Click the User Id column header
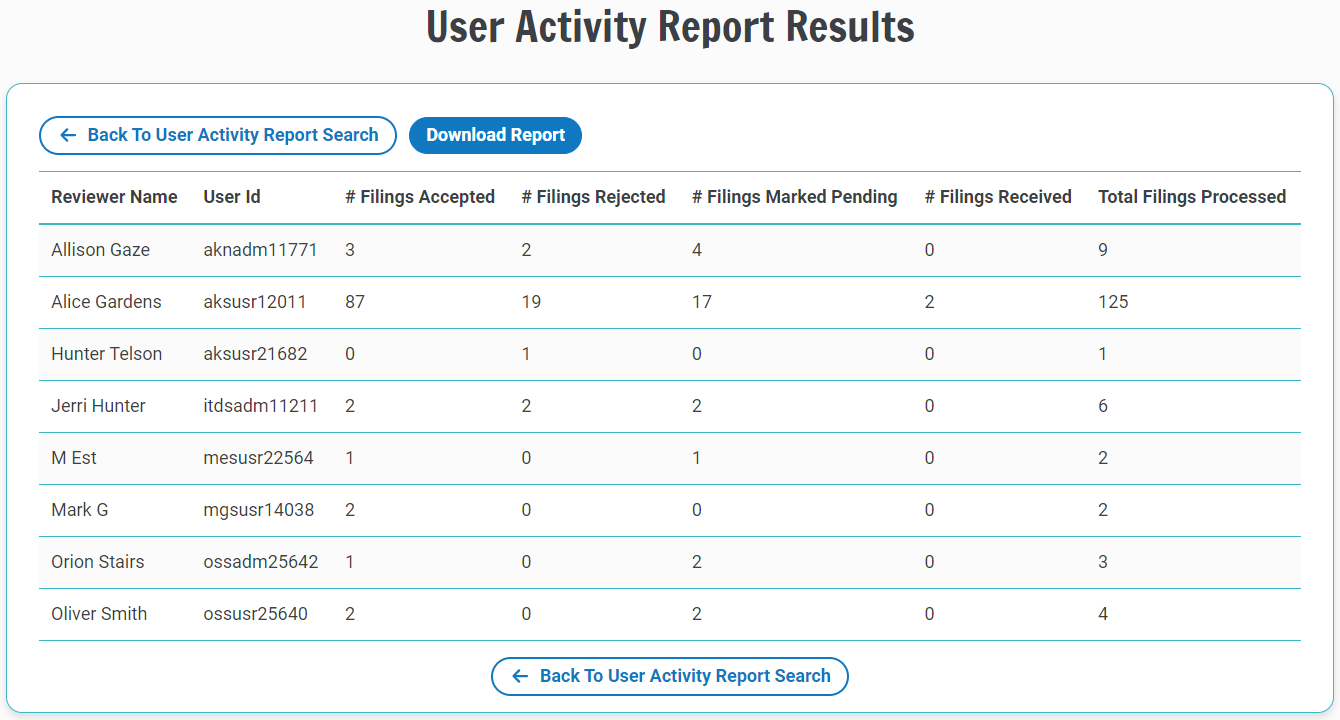The width and height of the screenshot is (1340, 720). [x=231, y=197]
